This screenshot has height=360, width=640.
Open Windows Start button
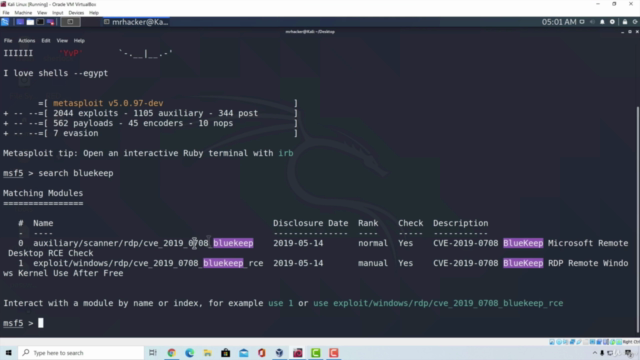pos(9,353)
